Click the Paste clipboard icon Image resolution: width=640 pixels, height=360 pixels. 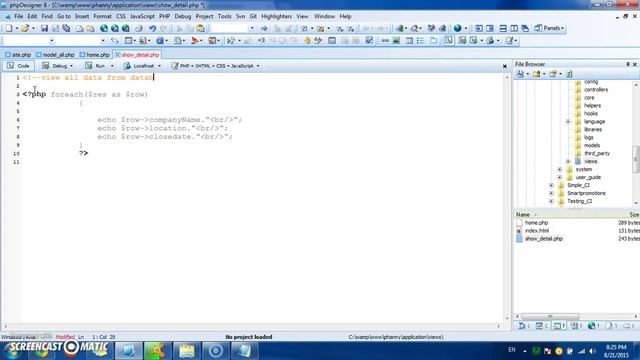pyautogui.click(x=200, y=28)
